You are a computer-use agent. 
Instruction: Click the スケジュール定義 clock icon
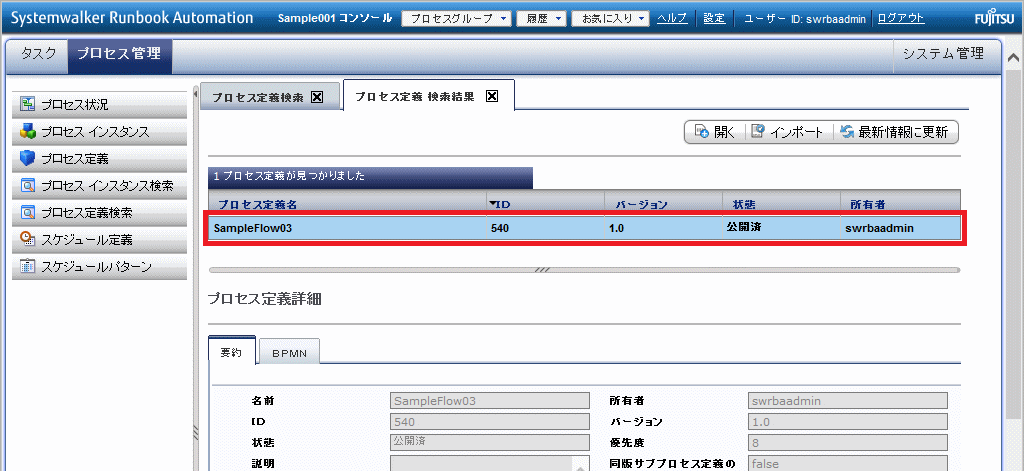coord(28,239)
